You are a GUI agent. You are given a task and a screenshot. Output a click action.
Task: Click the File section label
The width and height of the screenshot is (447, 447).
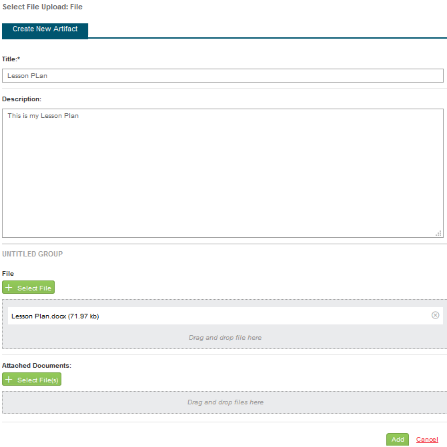tap(8, 274)
